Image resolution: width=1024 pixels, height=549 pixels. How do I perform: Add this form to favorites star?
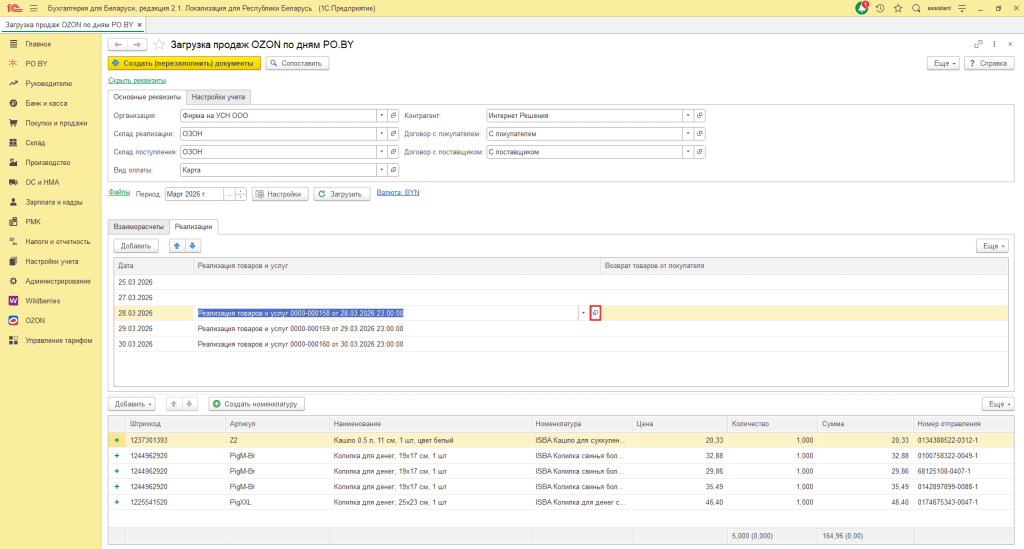point(159,44)
